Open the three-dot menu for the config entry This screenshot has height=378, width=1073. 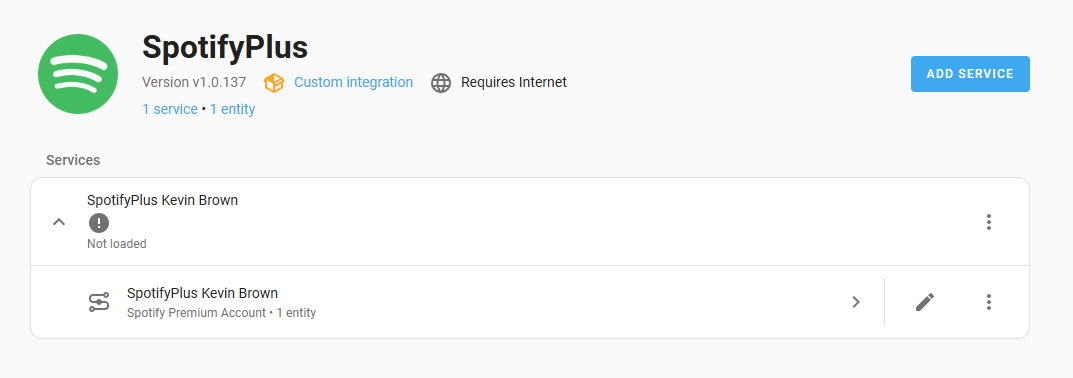pyautogui.click(x=988, y=222)
